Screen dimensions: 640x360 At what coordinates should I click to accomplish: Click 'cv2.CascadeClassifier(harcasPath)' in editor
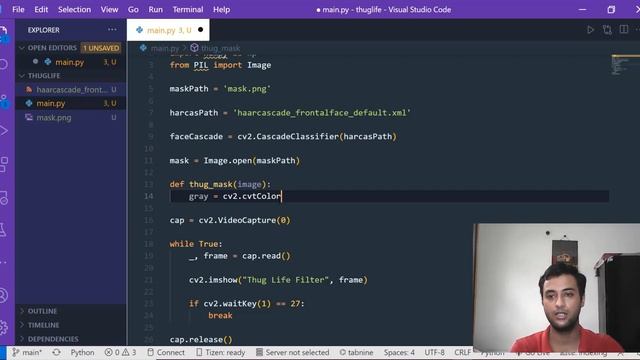tap(317, 137)
